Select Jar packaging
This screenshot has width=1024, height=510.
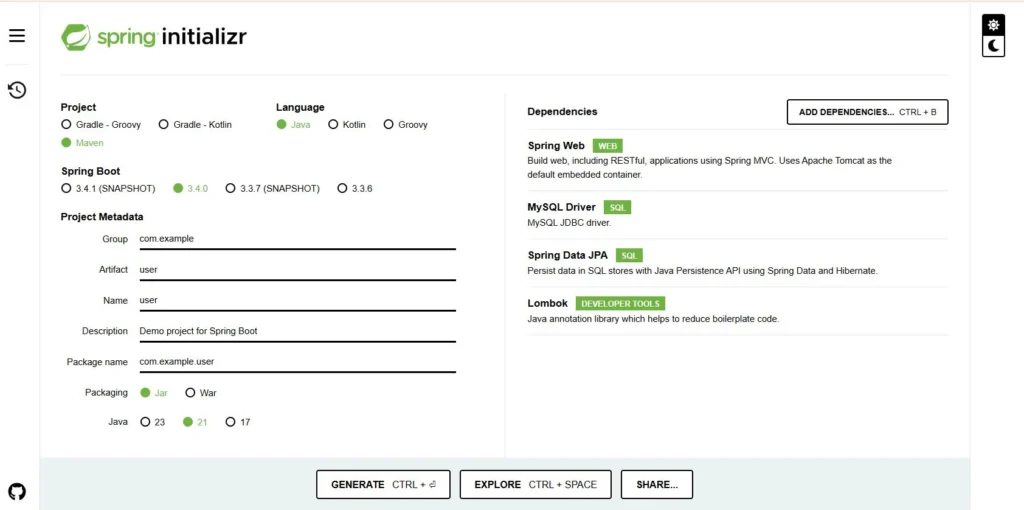[154, 393]
